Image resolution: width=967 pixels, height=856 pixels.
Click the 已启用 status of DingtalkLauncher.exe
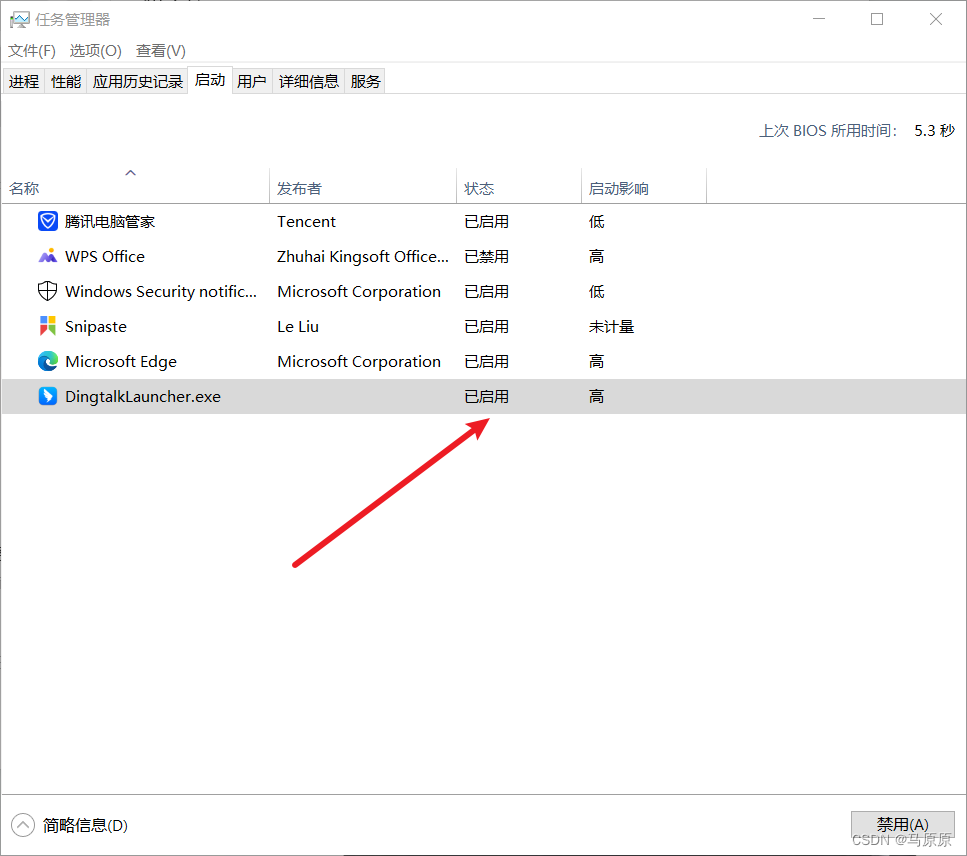click(x=487, y=397)
